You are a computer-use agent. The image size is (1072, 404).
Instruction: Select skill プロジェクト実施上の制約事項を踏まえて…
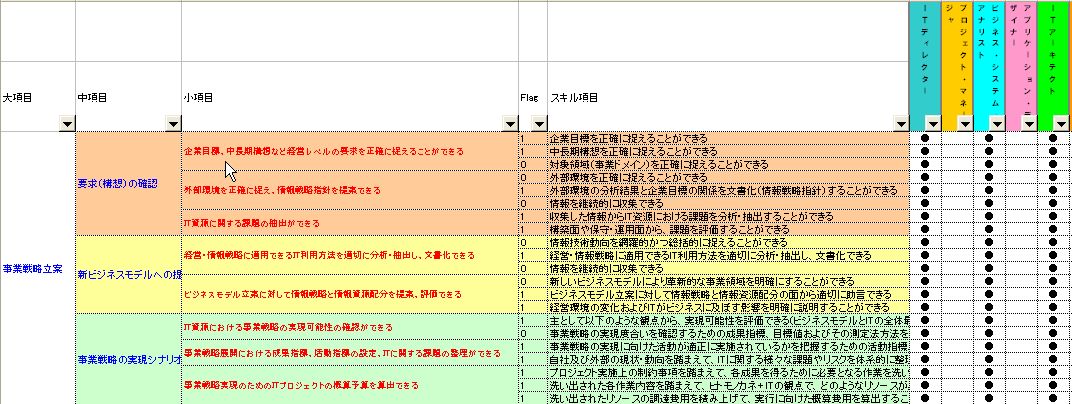(728, 372)
